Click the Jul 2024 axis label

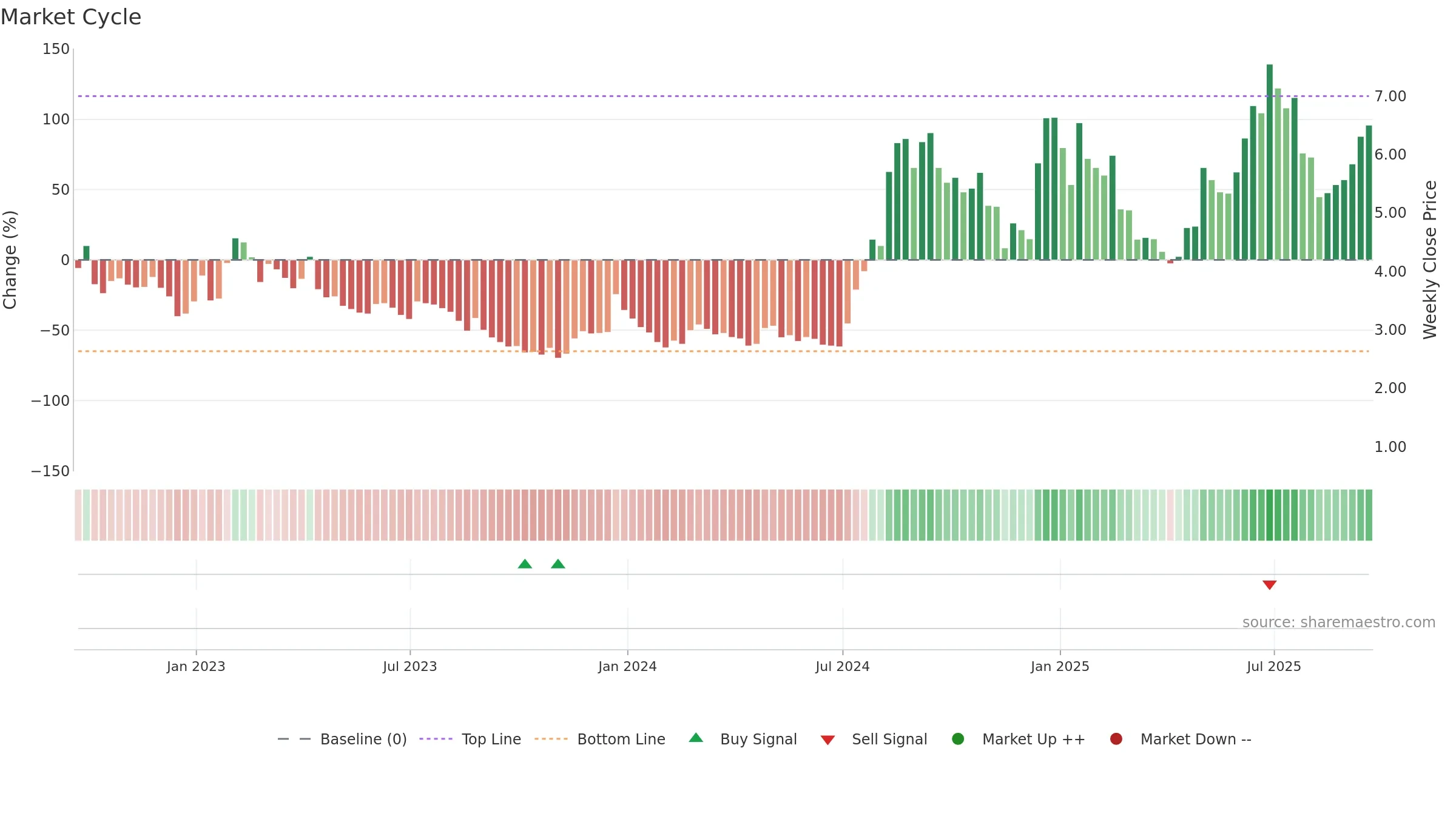tap(843, 666)
